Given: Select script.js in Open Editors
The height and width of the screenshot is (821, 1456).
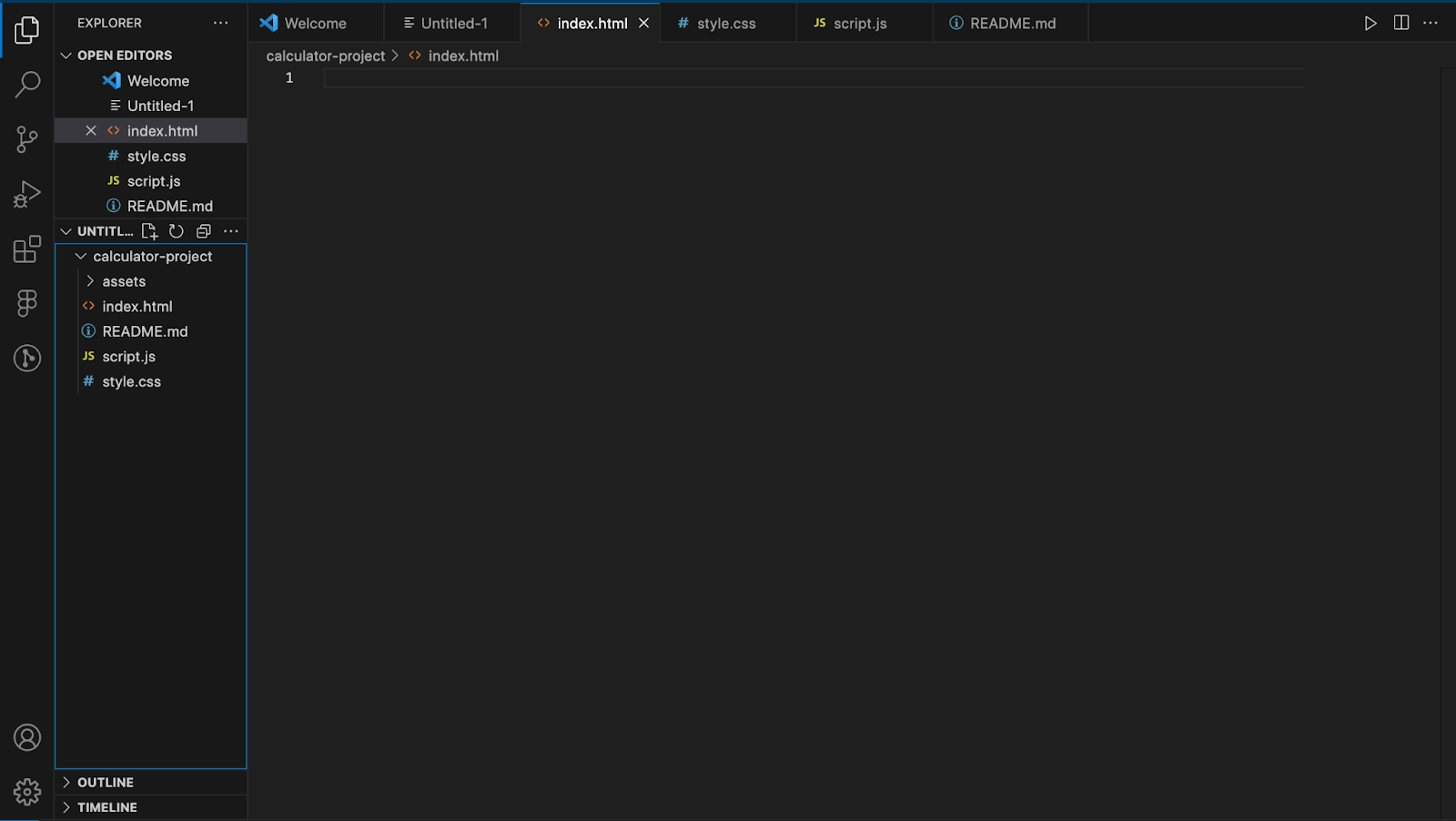Looking at the screenshot, I should point(151,181).
